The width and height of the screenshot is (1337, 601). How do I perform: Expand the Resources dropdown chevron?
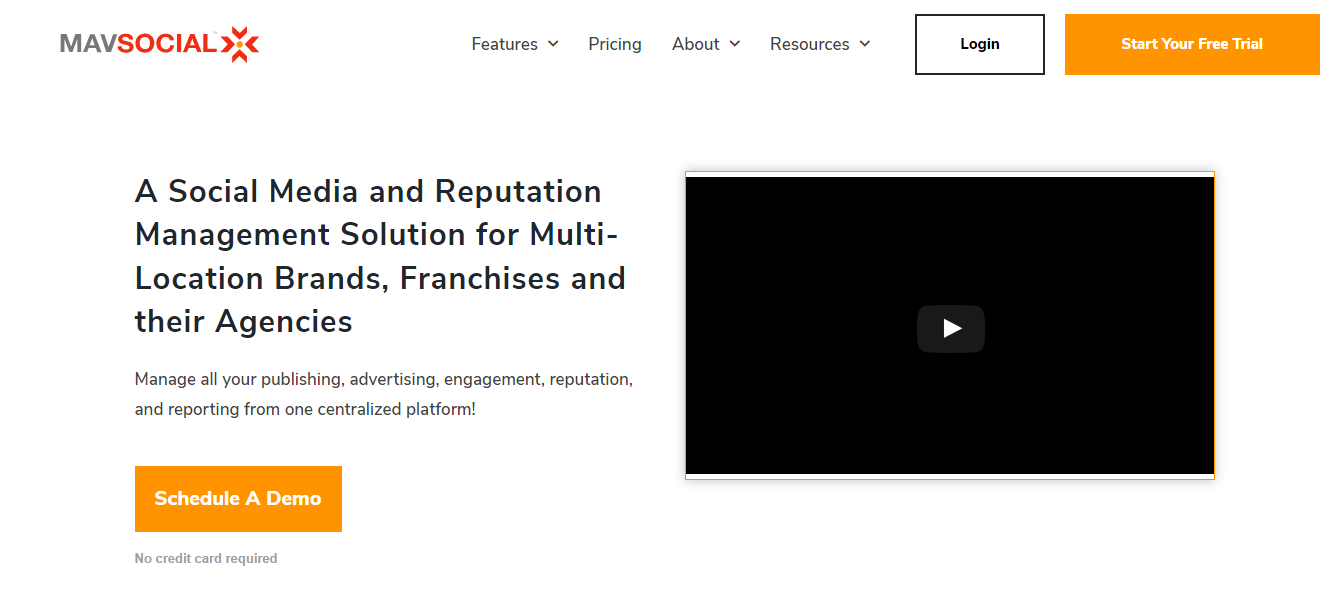[865, 44]
